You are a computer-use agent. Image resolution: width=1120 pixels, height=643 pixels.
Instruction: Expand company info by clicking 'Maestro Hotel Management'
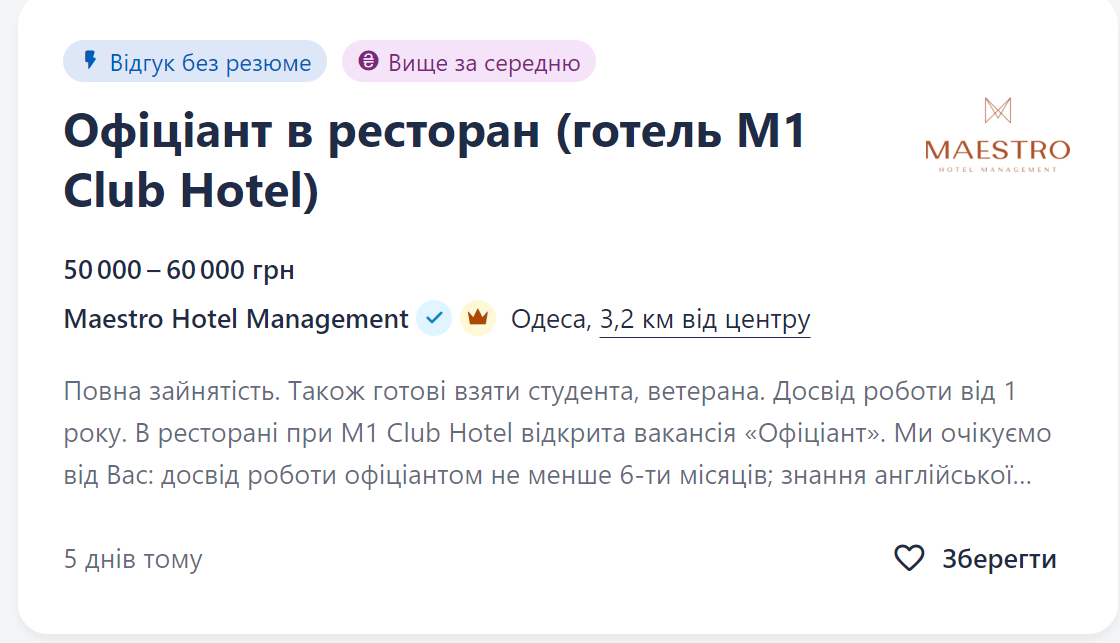coord(235,318)
